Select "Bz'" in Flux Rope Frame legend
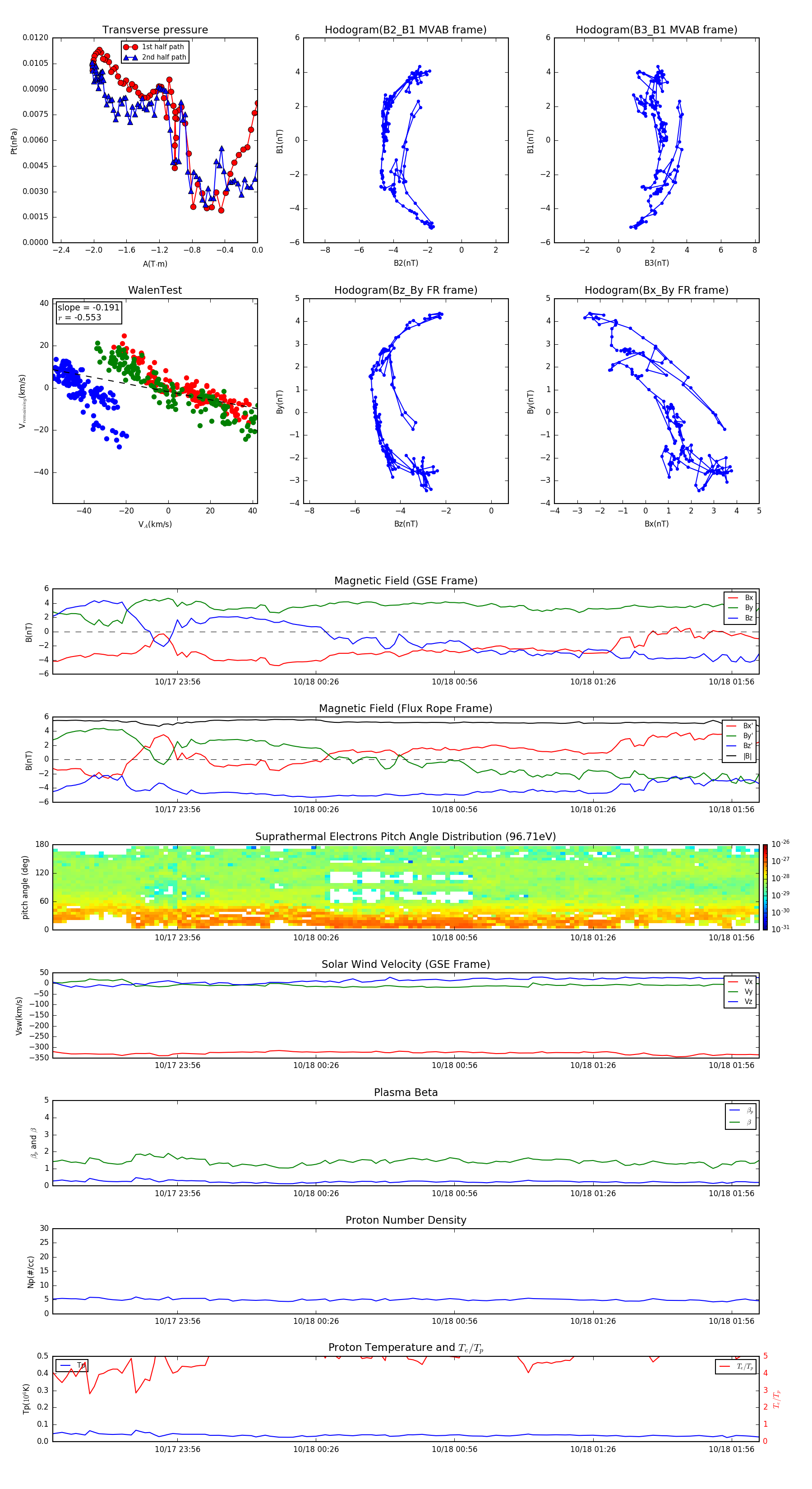Viewport: 812px width, 1489px height. point(740,746)
